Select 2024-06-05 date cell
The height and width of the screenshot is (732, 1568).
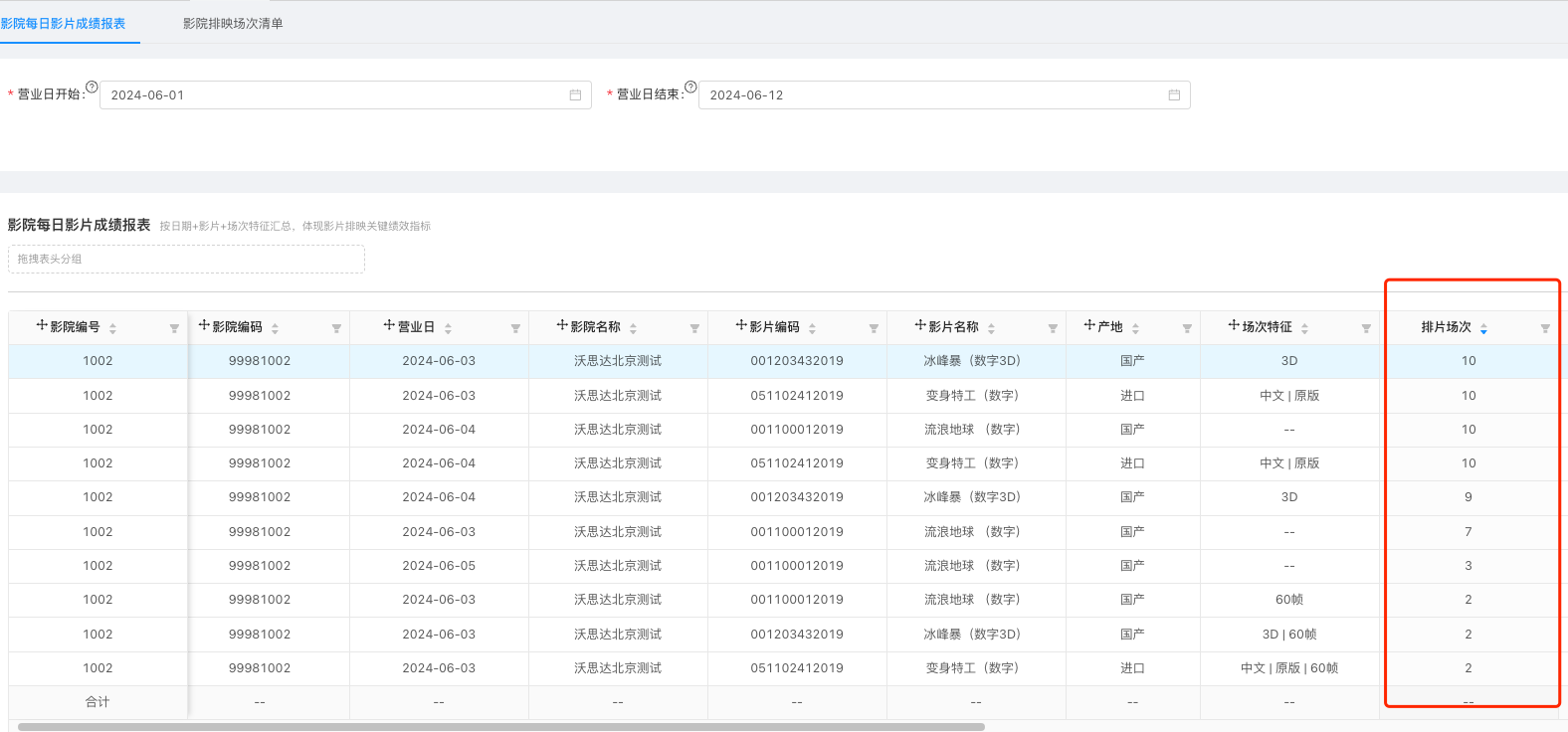pos(439,566)
